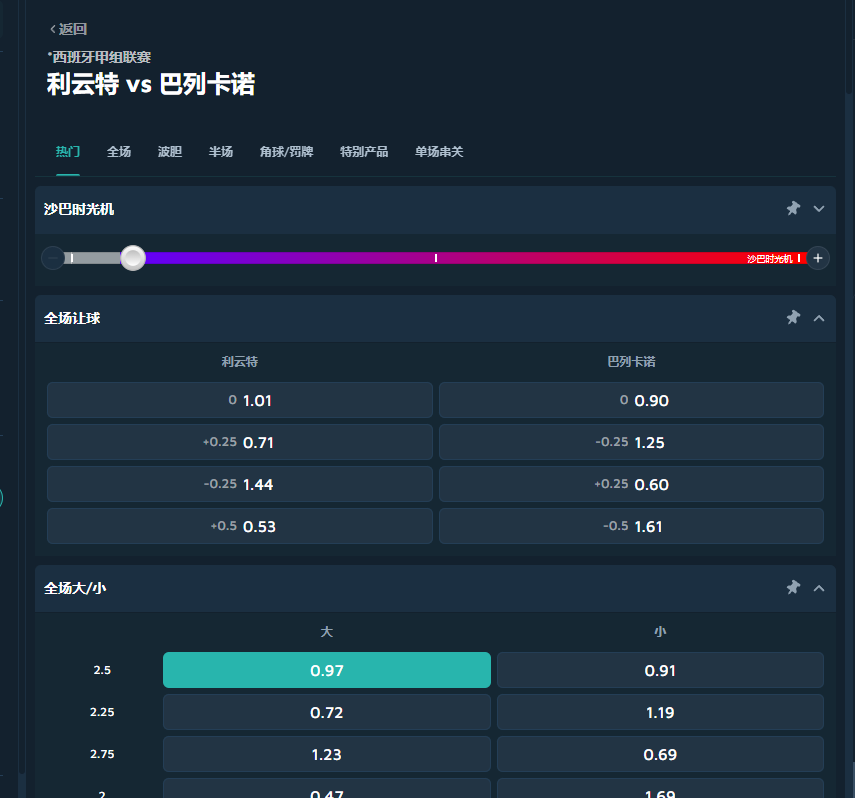Image resolution: width=855 pixels, height=798 pixels.
Task: Pin the 沙巴时光机 panel
Action: point(793,208)
